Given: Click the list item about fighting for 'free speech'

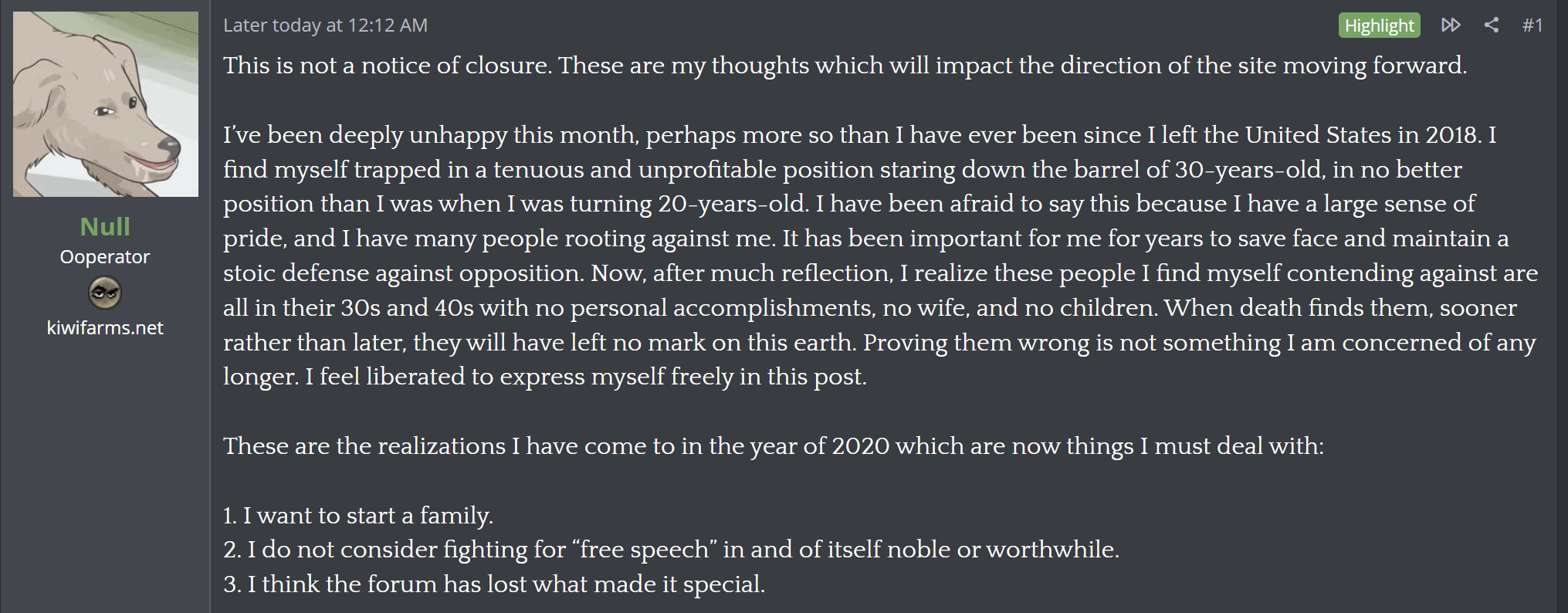Looking at the screenshot, I should 671,549.
